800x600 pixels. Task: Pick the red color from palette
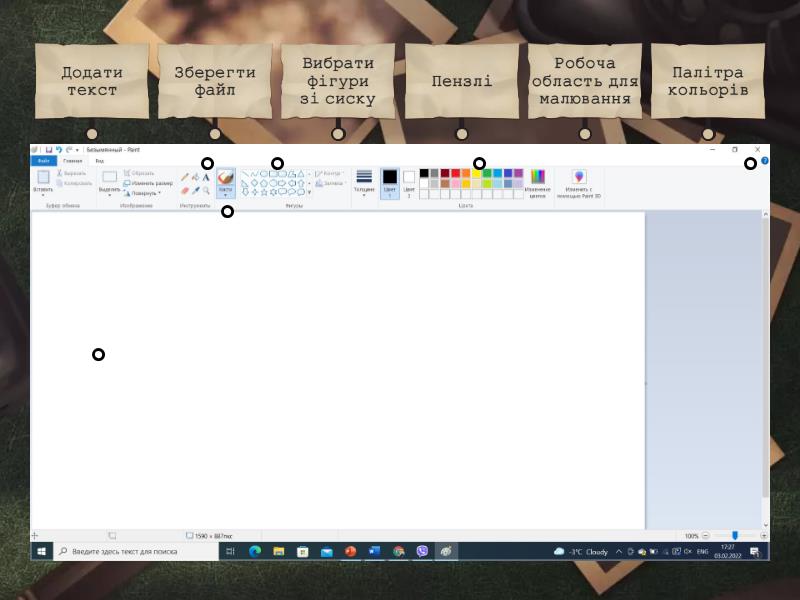tap(456, 173)
